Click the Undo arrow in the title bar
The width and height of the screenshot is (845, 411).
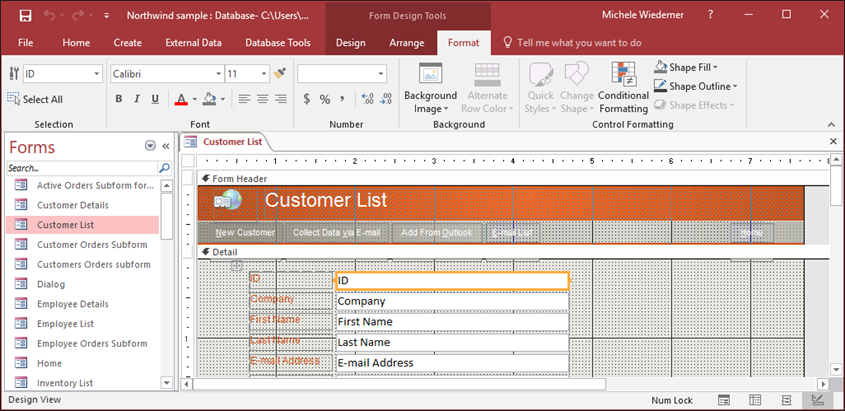(50, 16)
